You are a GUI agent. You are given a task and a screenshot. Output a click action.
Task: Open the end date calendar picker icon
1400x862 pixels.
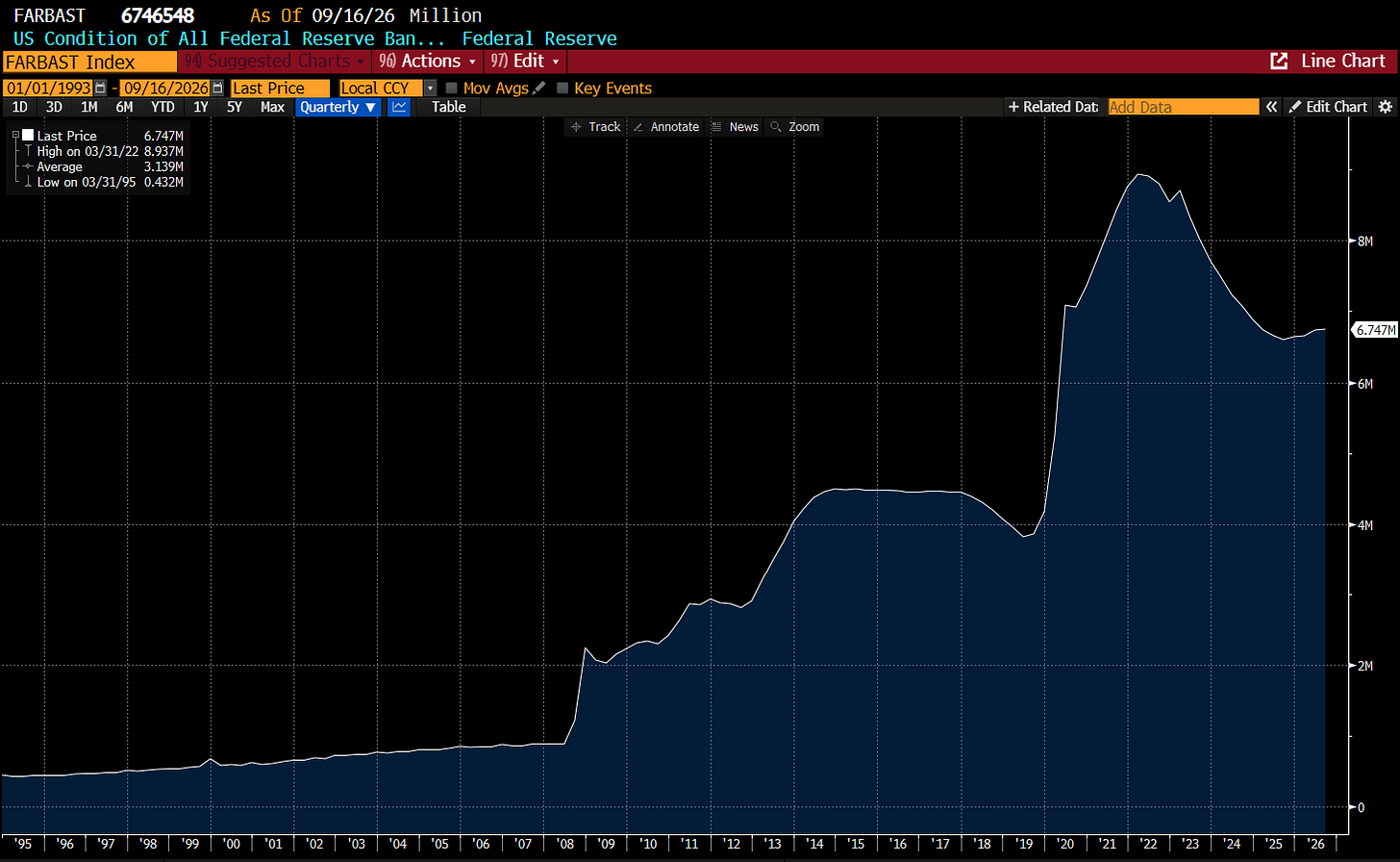[217, 88]
